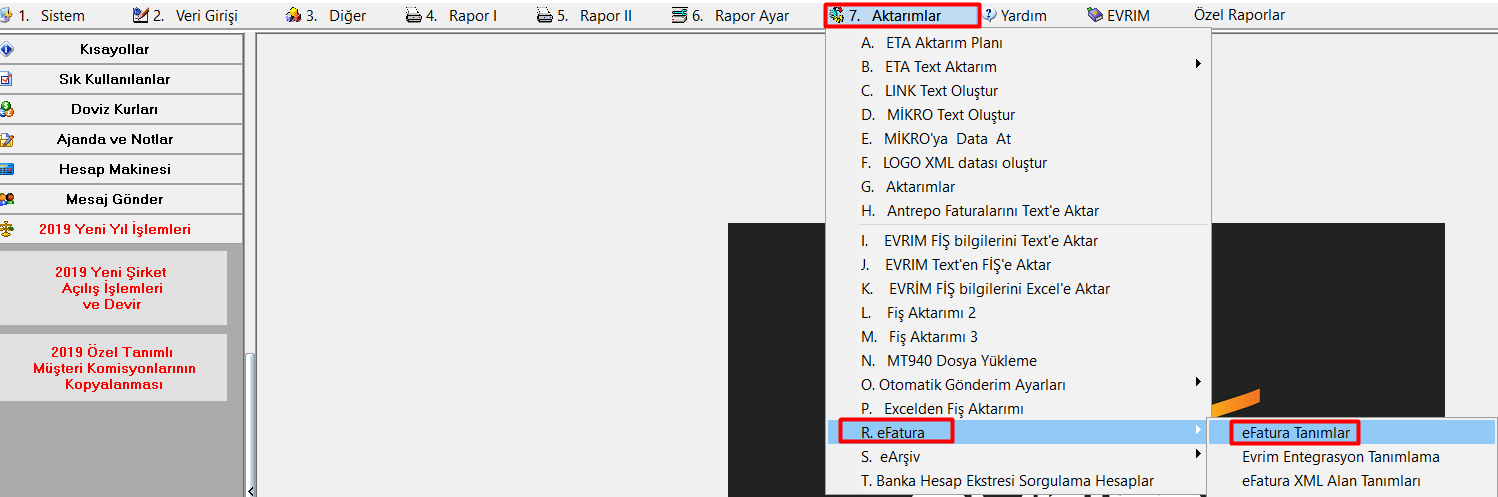1498x497 pixels.
Task: Open Ajanda ve Notlar panel
Action: pyautogui.click(x=121, y=139)
